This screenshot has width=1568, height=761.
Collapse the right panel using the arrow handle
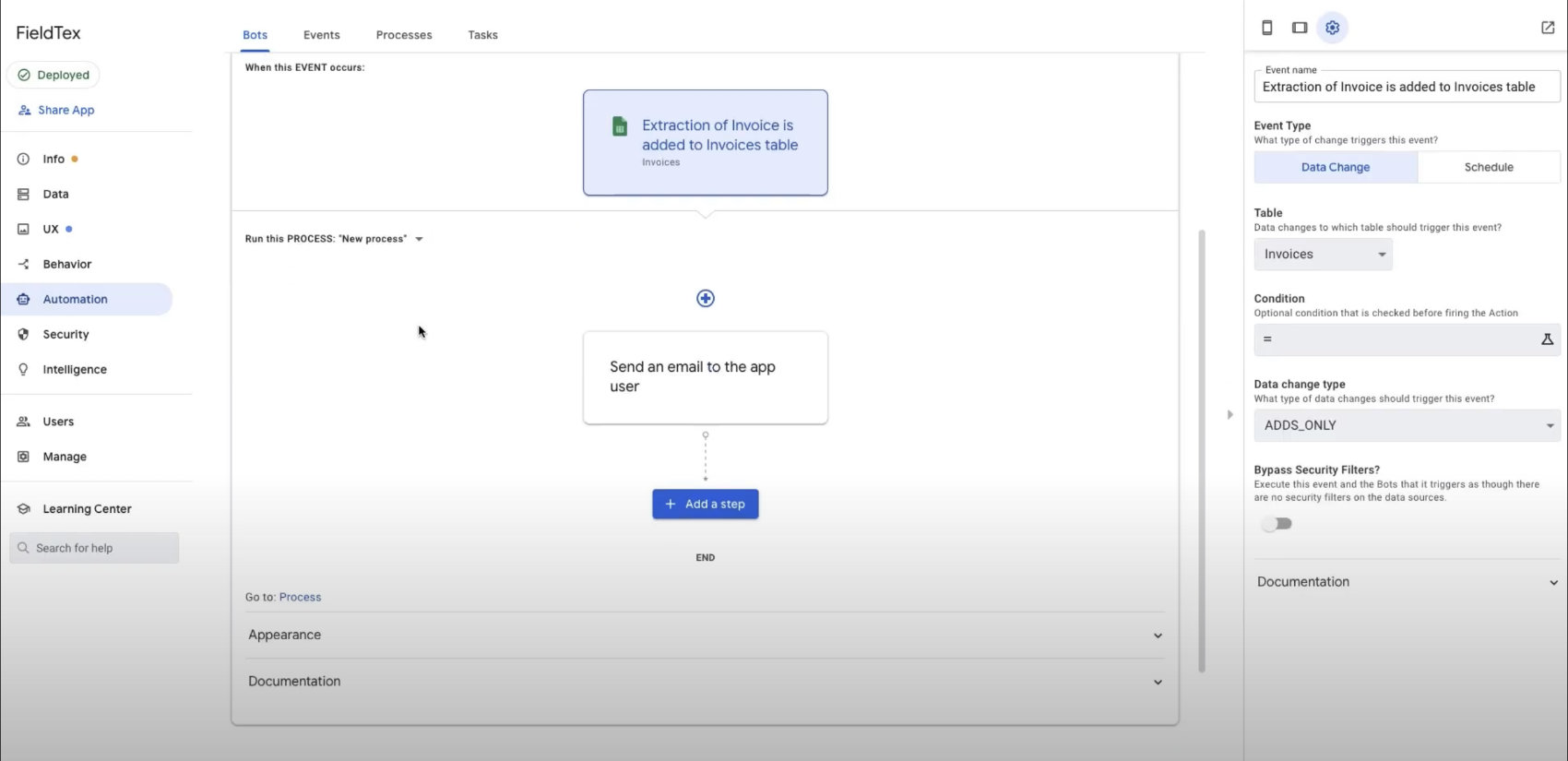click(x=1229, y=415)
